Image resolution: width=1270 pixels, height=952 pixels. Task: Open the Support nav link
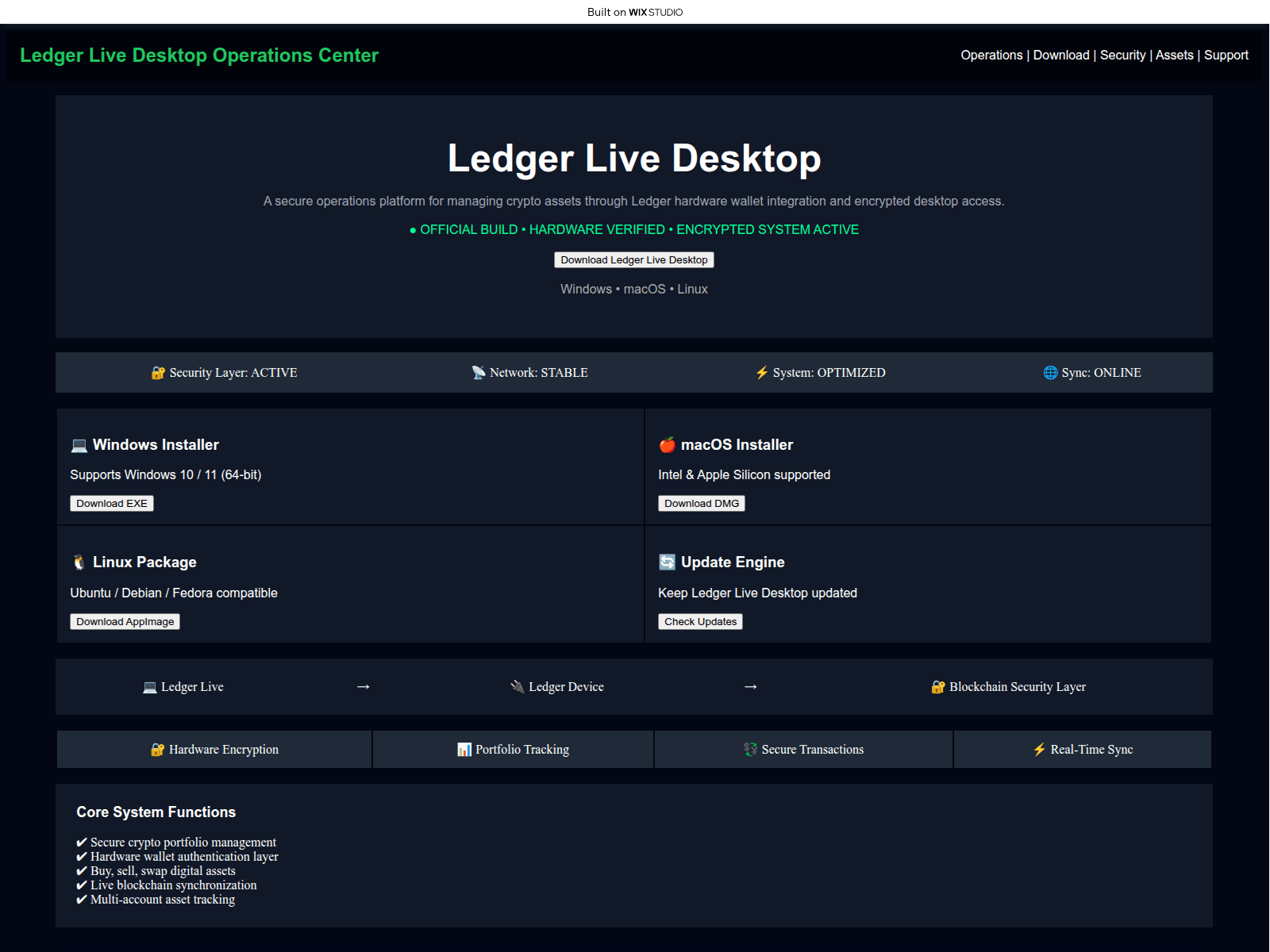coord(1226,56)
